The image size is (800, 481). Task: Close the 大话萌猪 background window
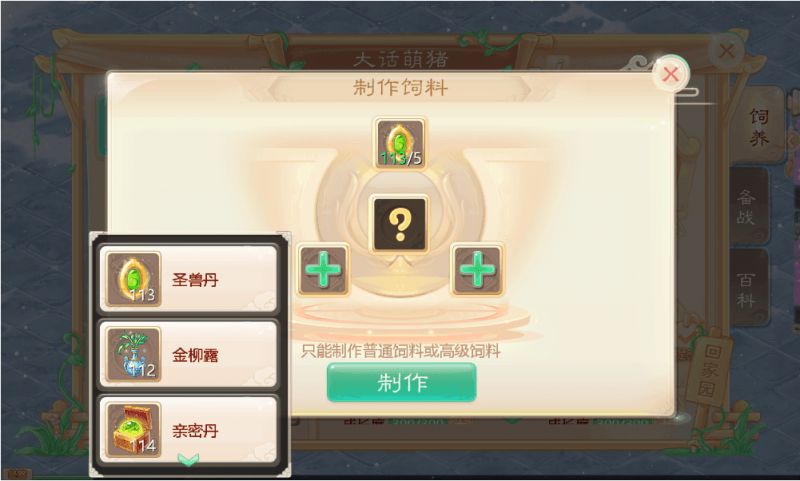[x=726, y=50]
